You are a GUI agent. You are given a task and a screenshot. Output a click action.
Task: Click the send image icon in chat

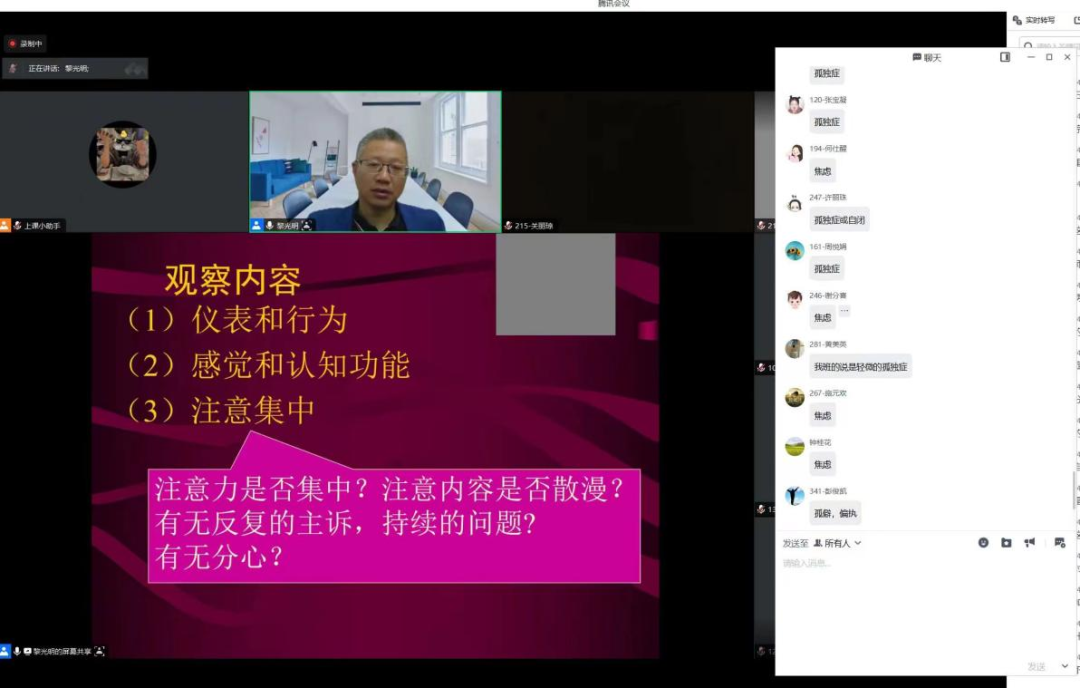click(1007, 542)
